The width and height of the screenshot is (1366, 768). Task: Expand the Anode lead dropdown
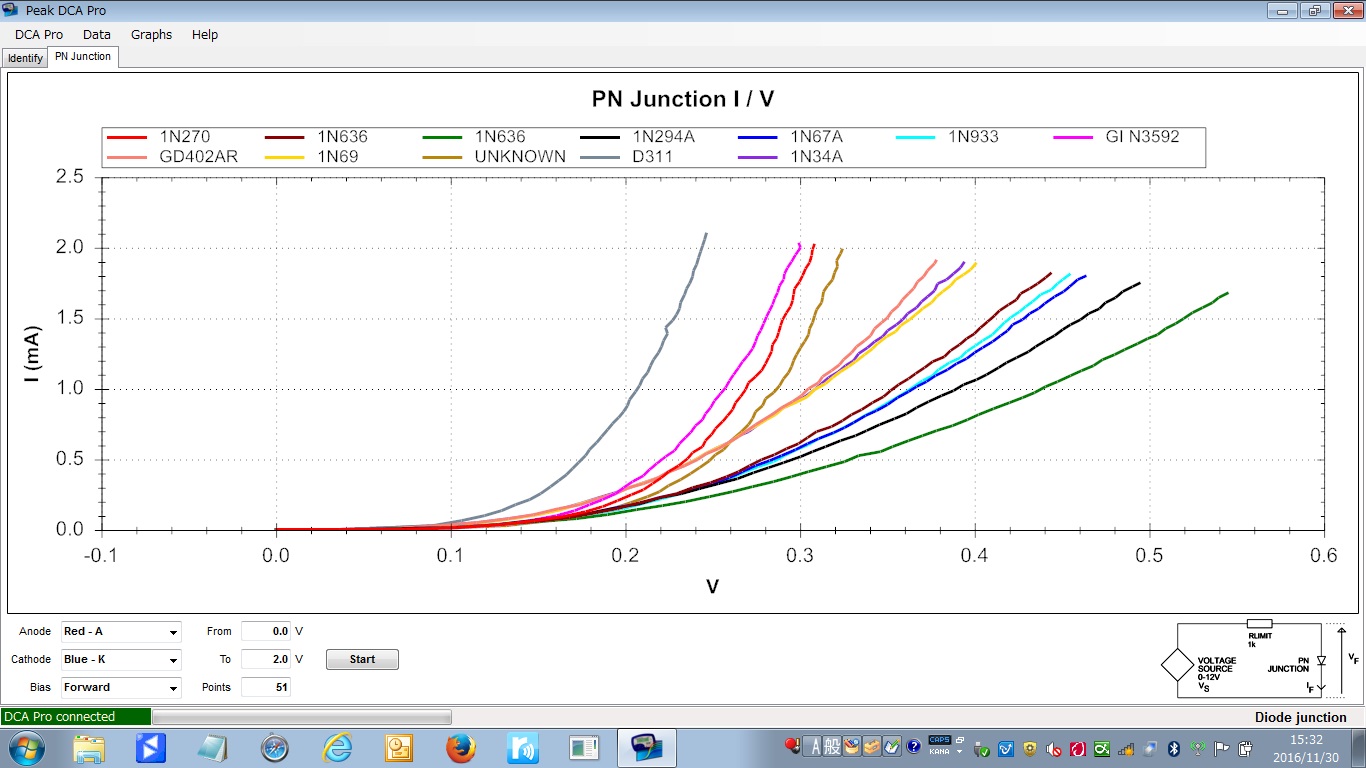173,632
